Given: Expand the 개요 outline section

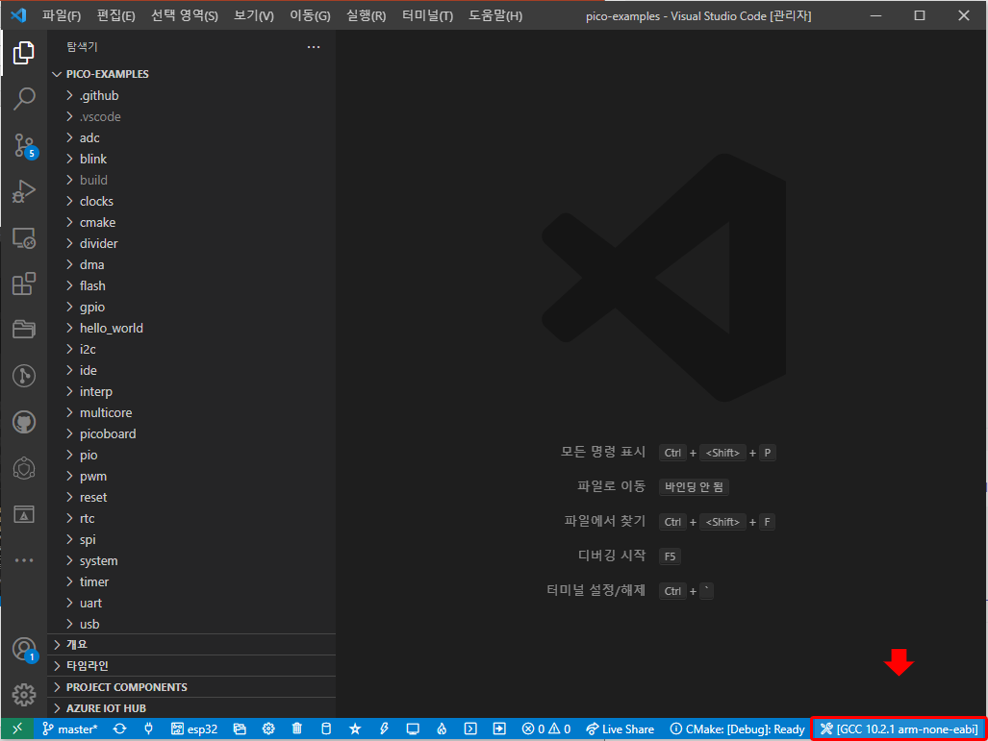Looking at the screenshot, I should click(192, 645).
